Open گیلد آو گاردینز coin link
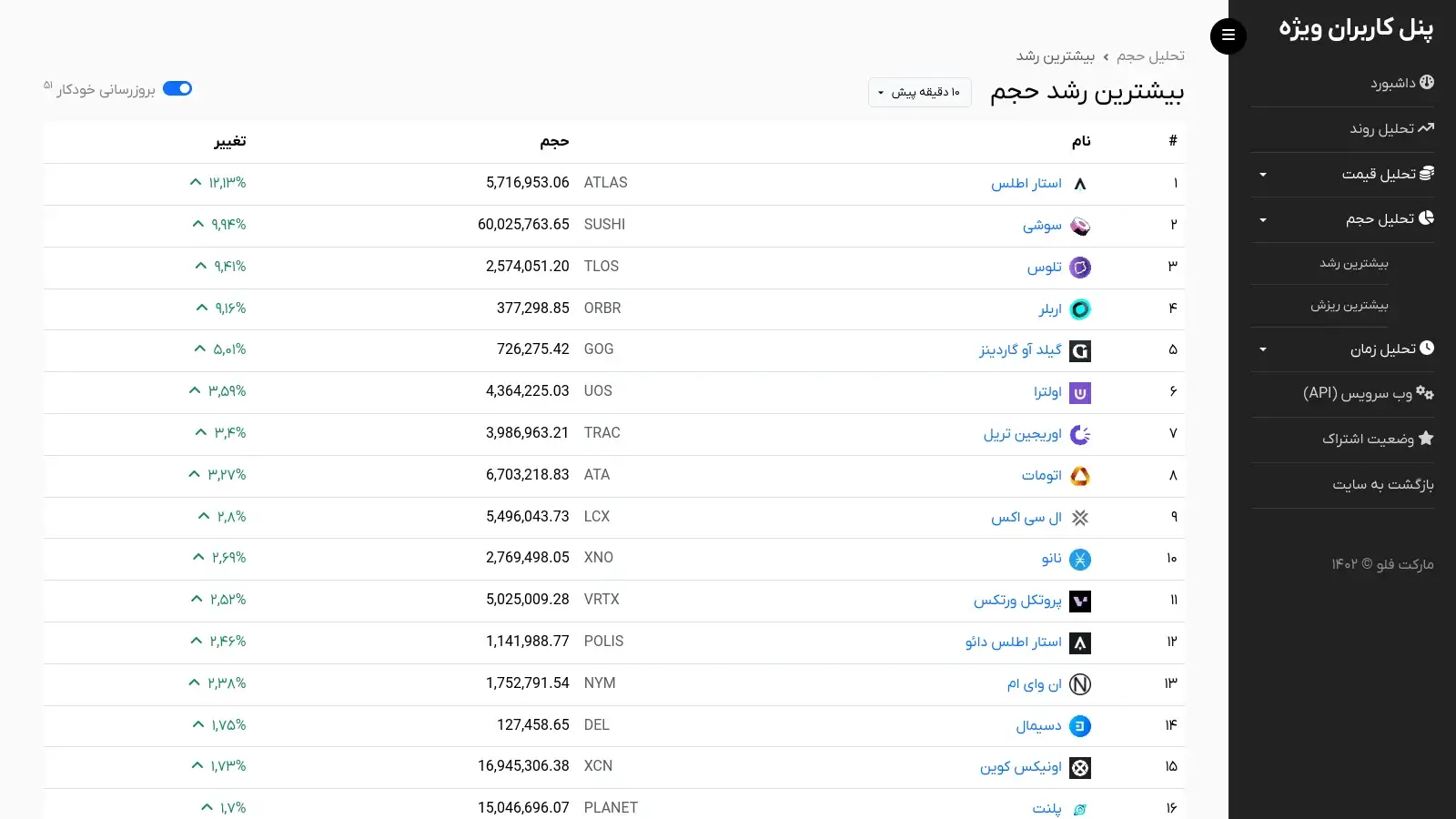 [1020, 350]
